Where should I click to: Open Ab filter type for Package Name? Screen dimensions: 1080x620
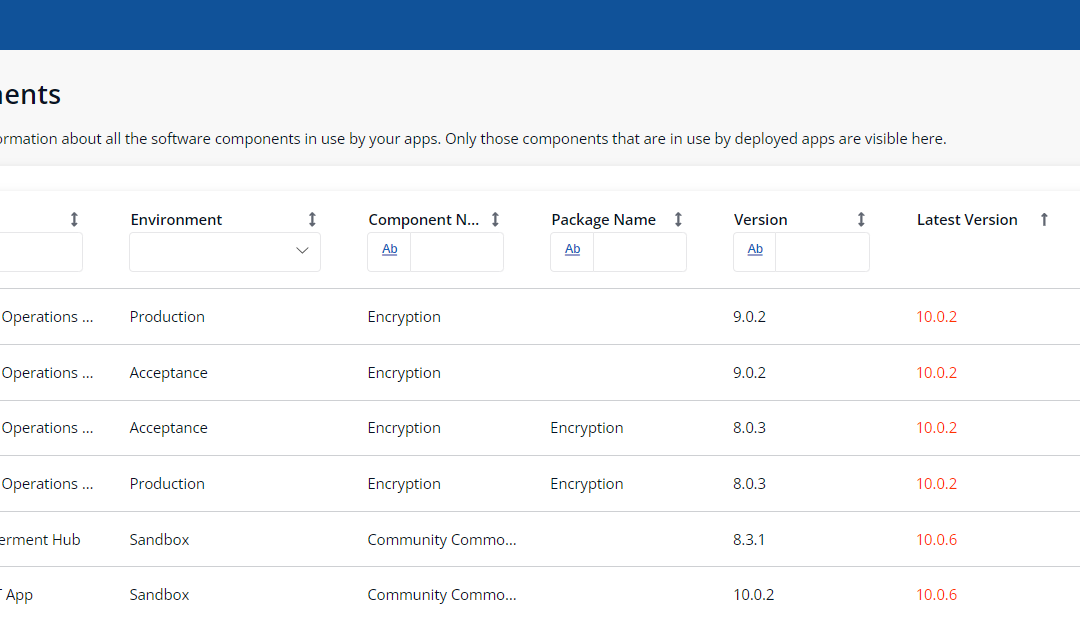click(x=572, y=251)
